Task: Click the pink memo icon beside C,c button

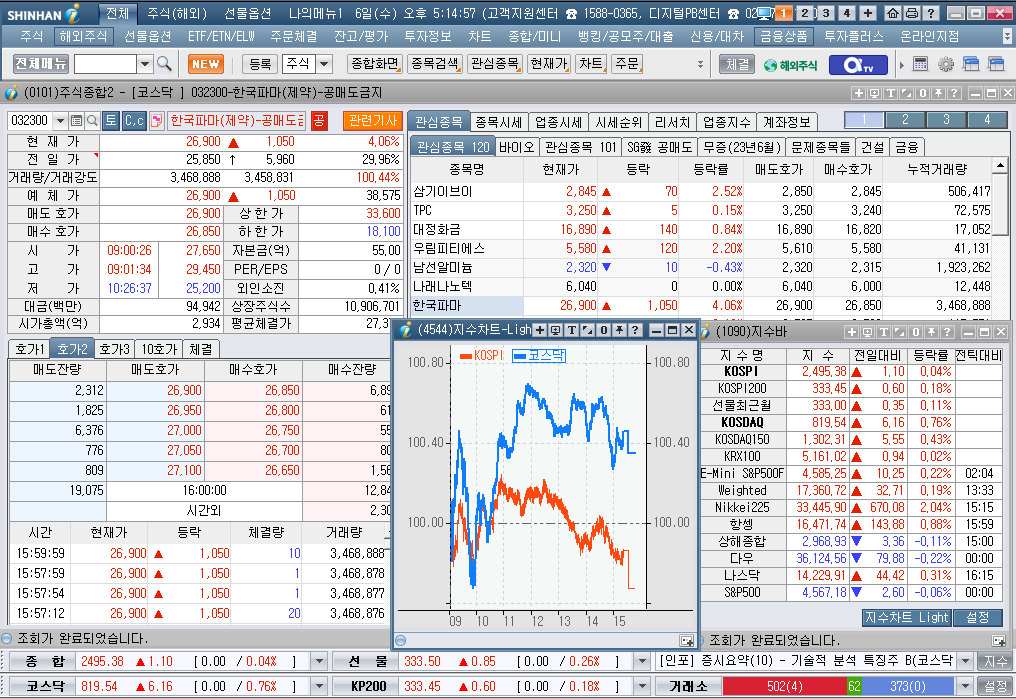Action: (x=156, y=120)
